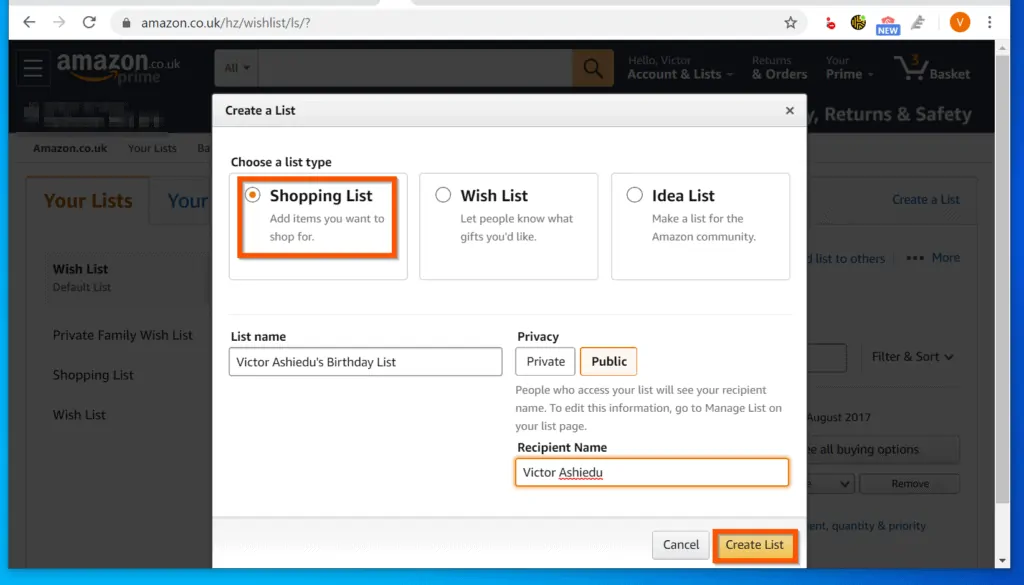Reload the page with refresh icon
The width and height of the screenshot is (1024, 585).
click(89, 22)
